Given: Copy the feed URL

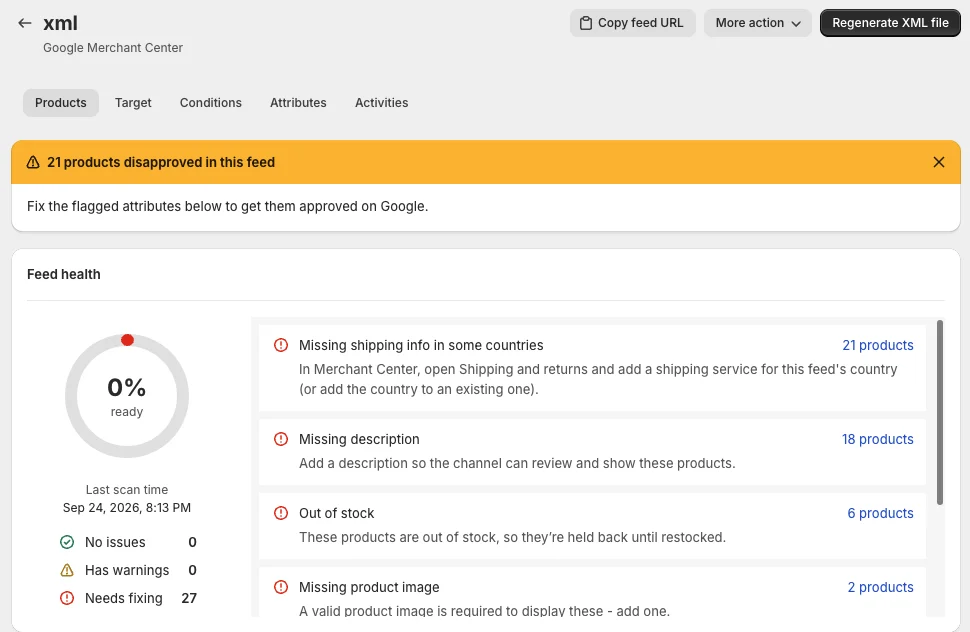Looking at the screenshot, I should click(632, 23).
